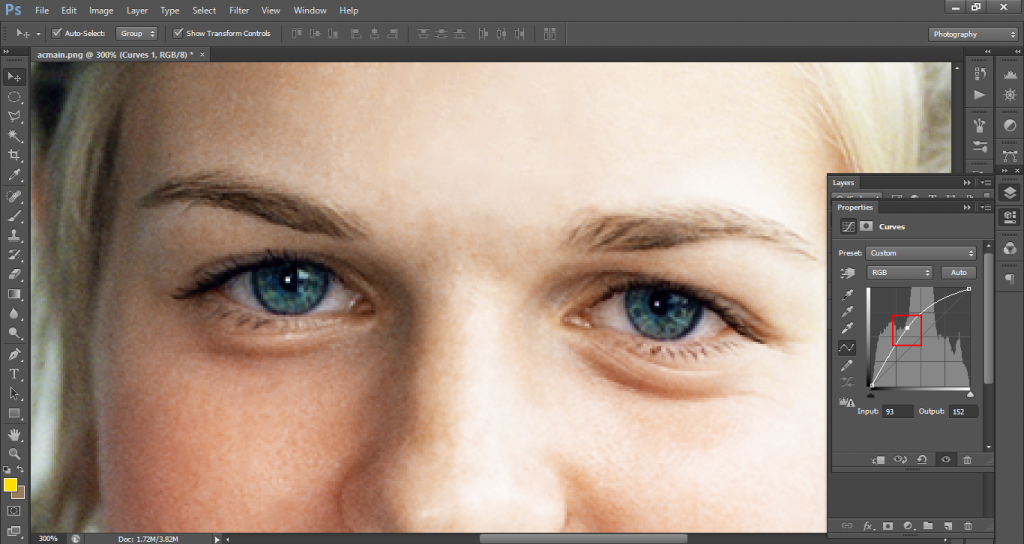Toggle view previous state in Properties
Image resolution: width=1024 pixels, height=544 pixels.
tap(900, 460)
